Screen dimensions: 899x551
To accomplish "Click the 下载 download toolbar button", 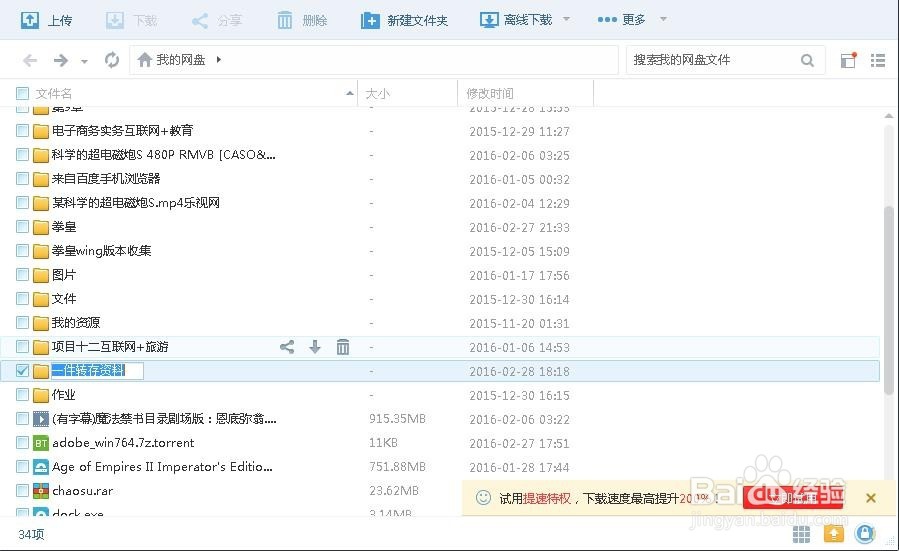I will click(131, 21).
